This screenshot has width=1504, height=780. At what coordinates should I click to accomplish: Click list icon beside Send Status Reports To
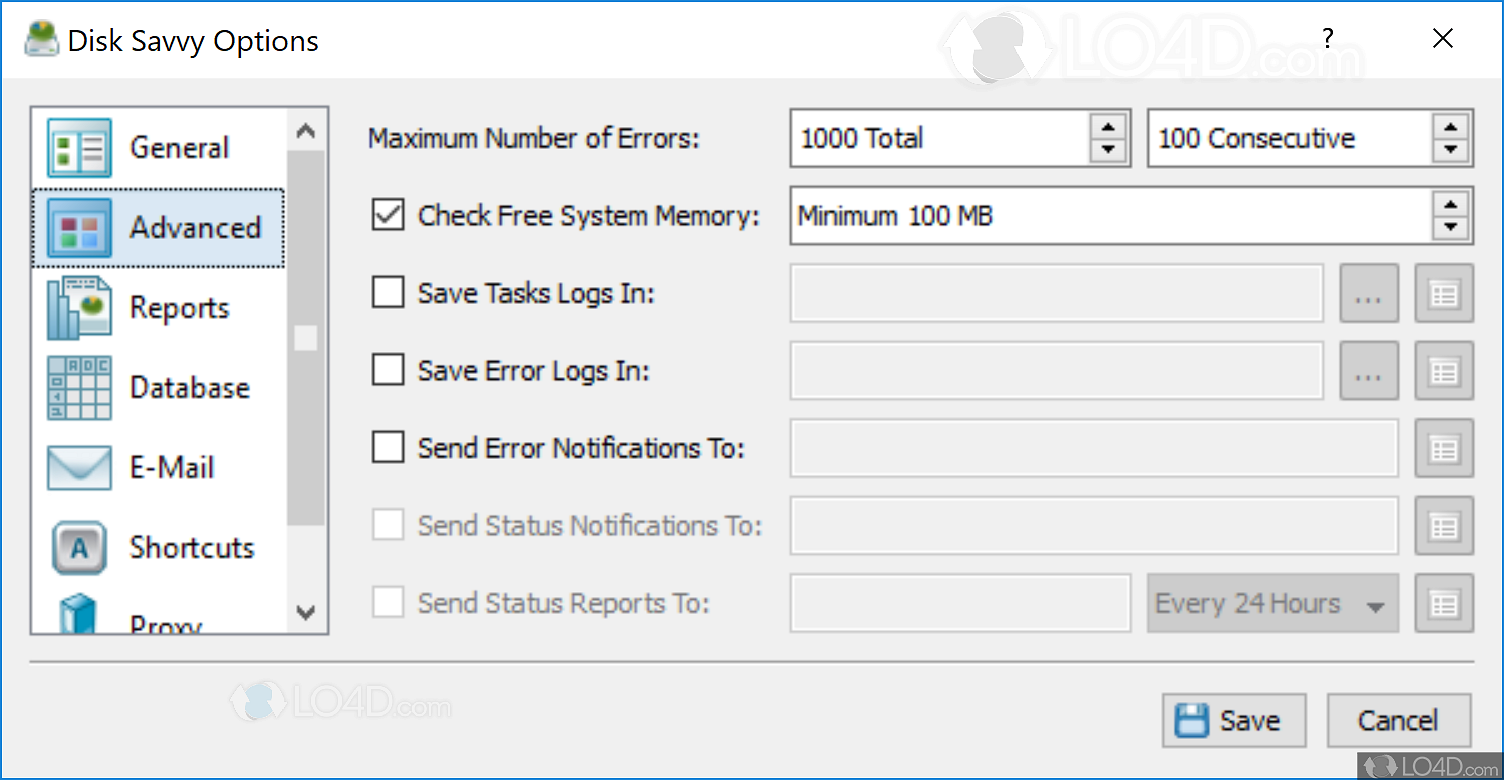[x=1444, y=603]
